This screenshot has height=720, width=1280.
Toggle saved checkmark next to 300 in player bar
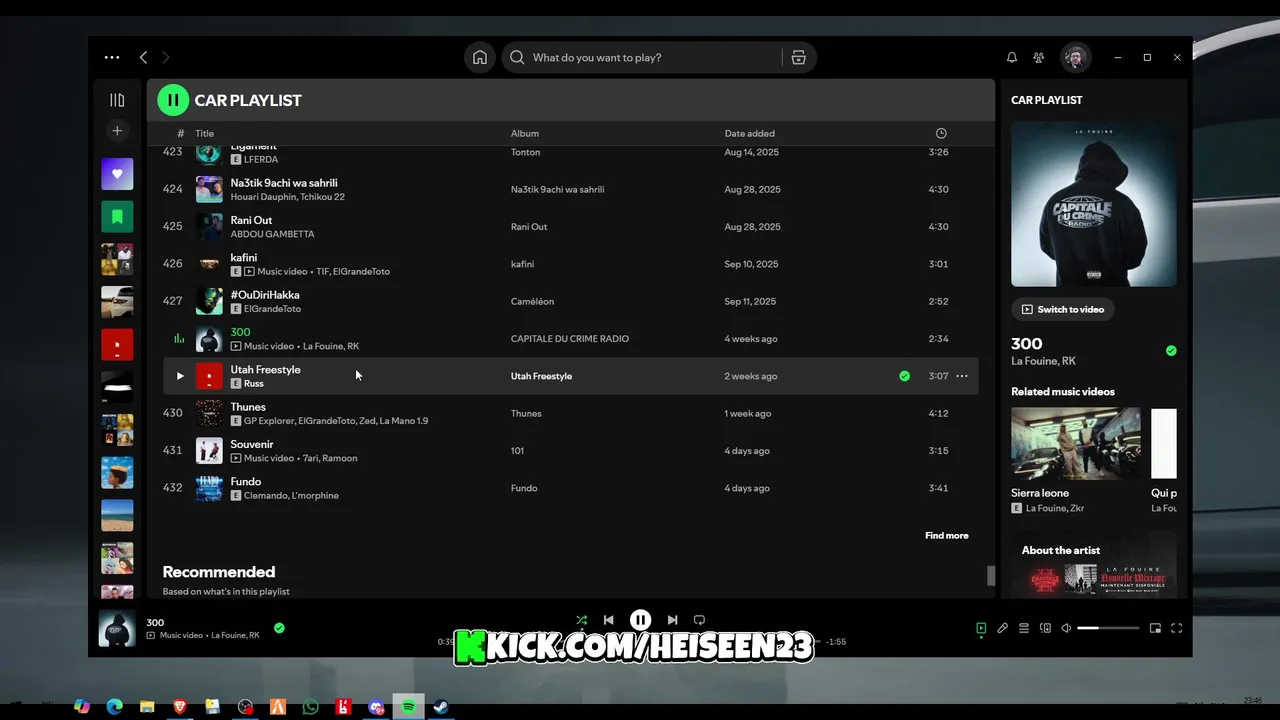click(x=279, y=628)
